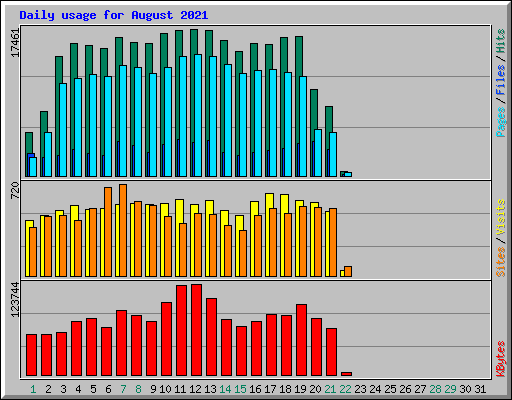
Task: Click the red KBytes bar for day 19
Action: [302, 340]
